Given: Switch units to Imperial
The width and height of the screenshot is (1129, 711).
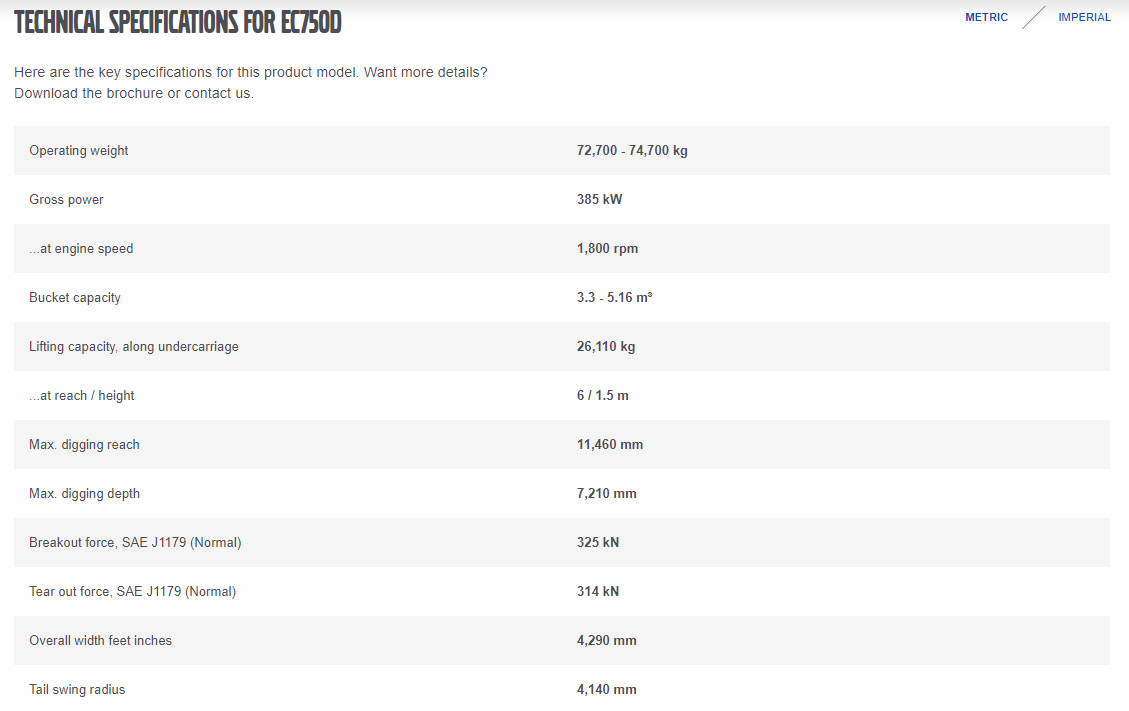Looking at the screenshot, I should (1084, 17).
